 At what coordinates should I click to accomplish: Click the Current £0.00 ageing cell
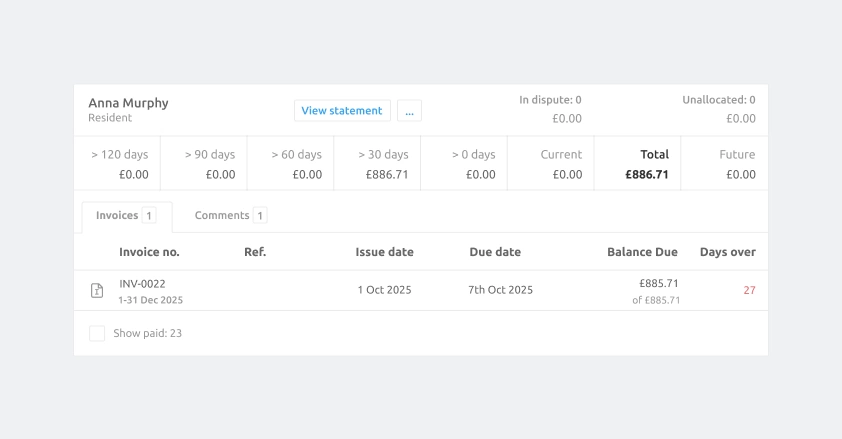[x=551, y=164]
